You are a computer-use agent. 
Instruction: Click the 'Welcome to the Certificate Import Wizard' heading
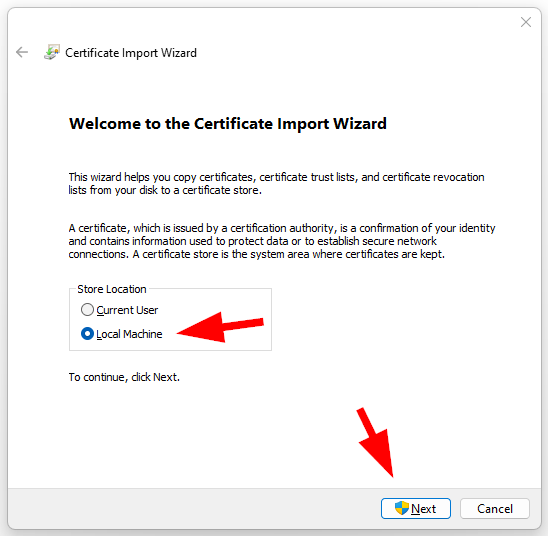[228, 124]
